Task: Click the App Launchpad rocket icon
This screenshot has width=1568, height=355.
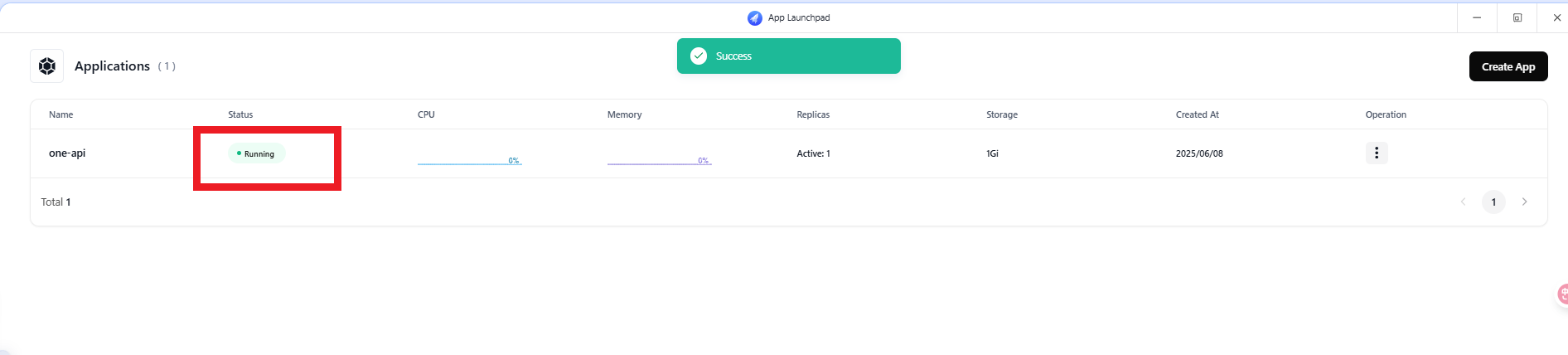Action: 755,17
